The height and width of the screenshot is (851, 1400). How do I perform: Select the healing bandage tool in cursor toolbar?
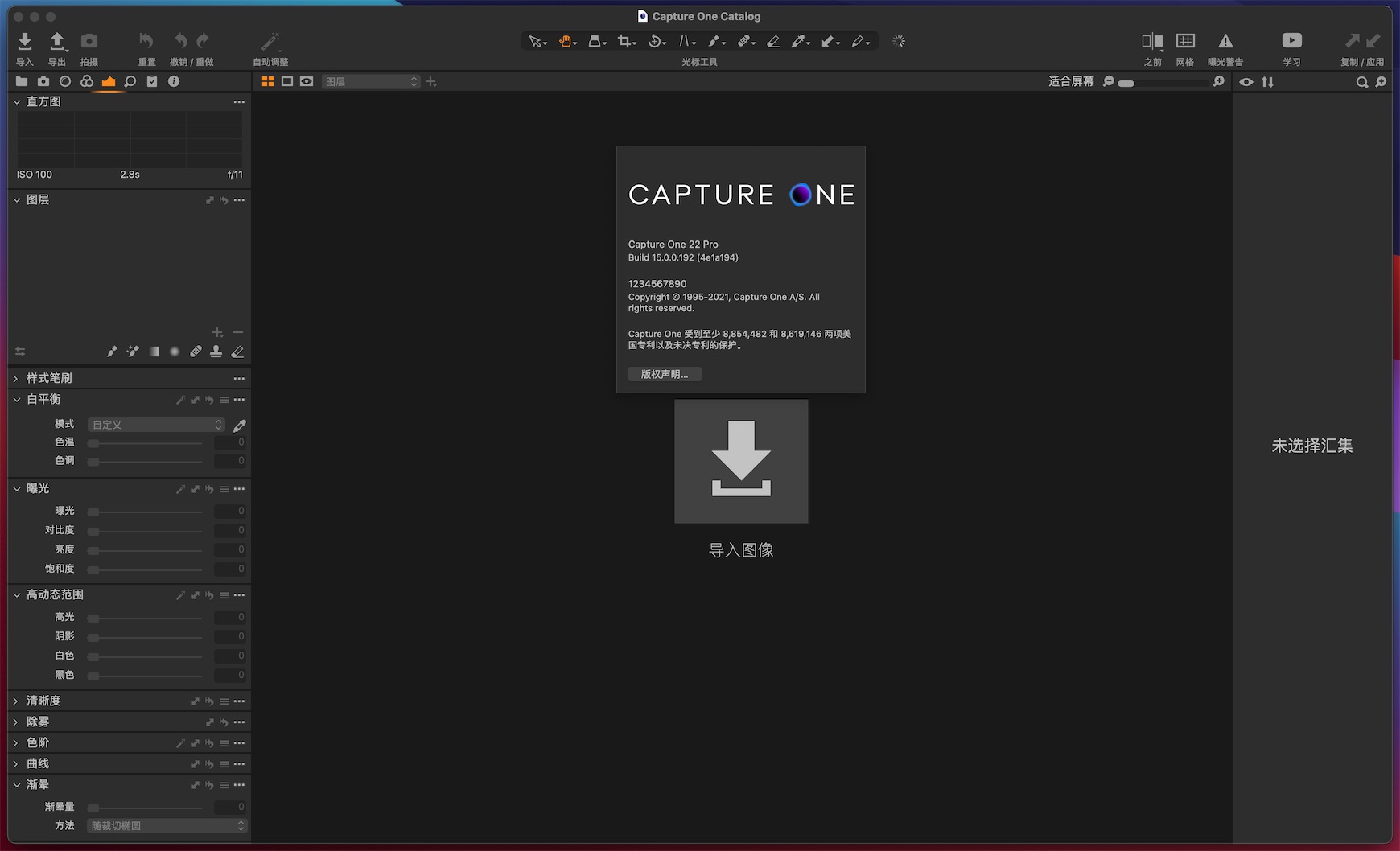[x=745, y=41]
